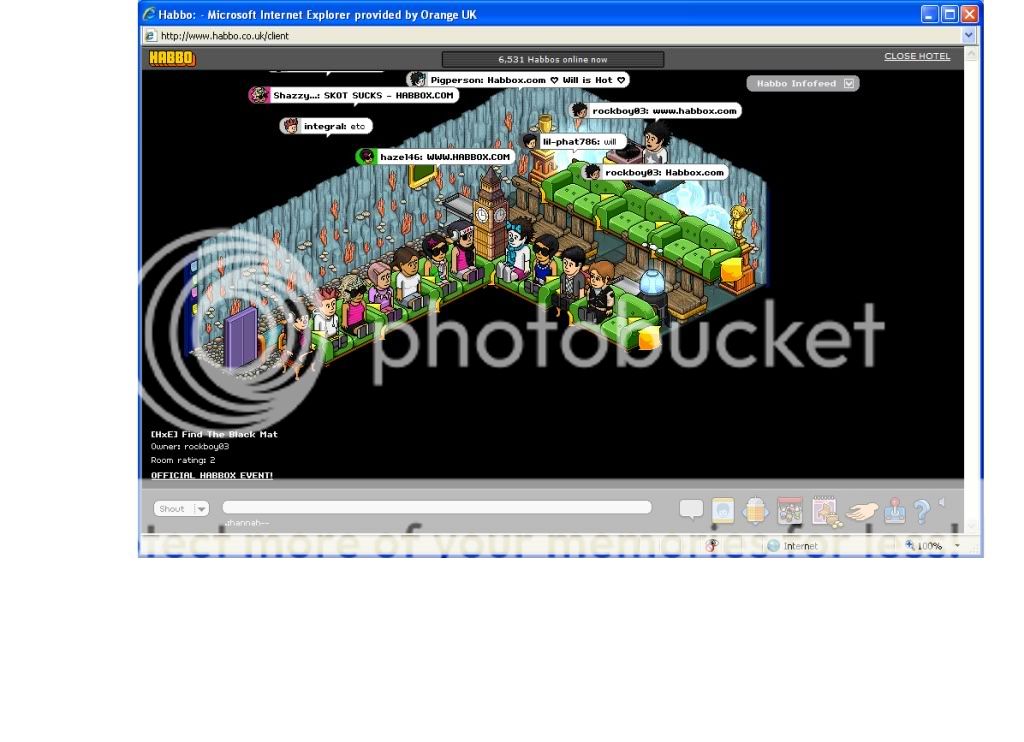Screen dimensions: 1024x742
Task: Open the room navigator icon
Action: (x=755, y=511)
